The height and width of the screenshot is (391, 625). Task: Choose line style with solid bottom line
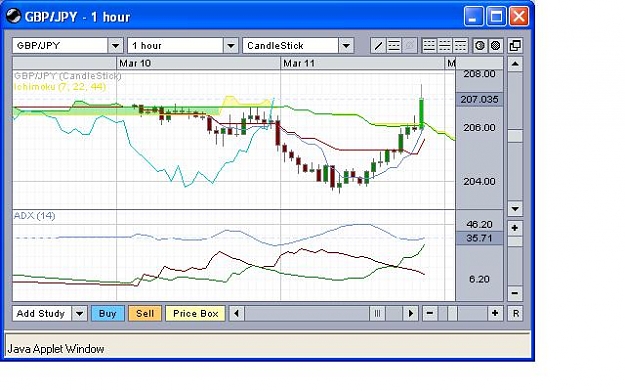[x=429, y=45]
